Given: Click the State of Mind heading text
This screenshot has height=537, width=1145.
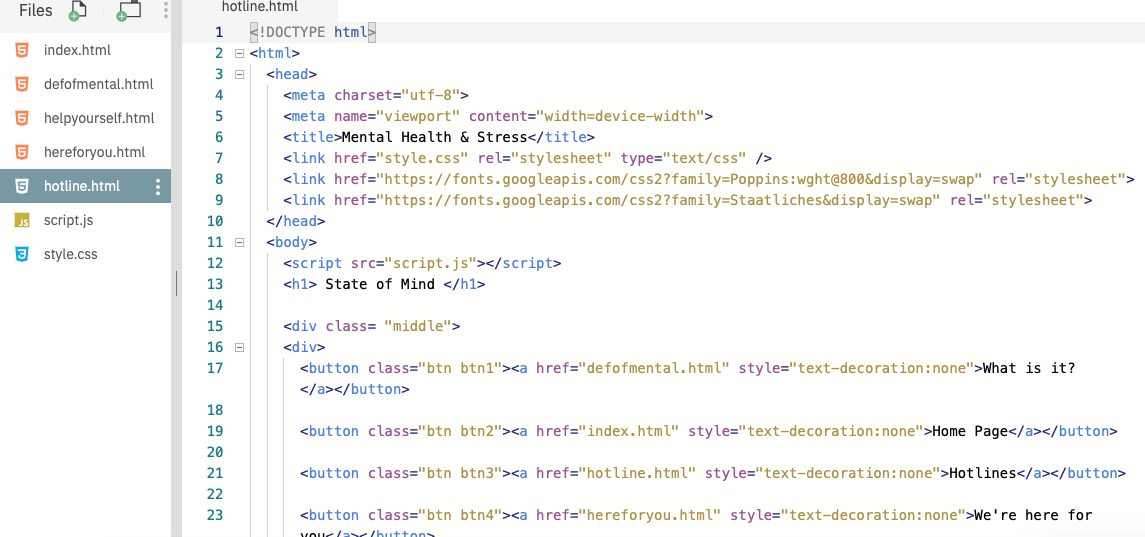Looking at the screenshot, I should pos(380,284).
